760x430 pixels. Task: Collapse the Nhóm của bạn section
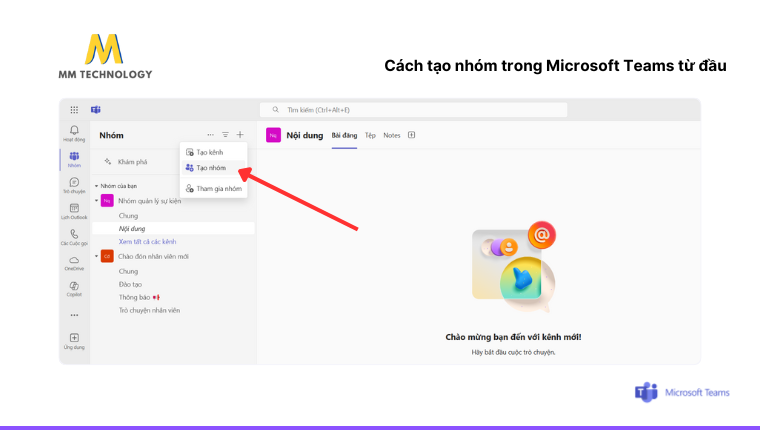click(96, 186)
